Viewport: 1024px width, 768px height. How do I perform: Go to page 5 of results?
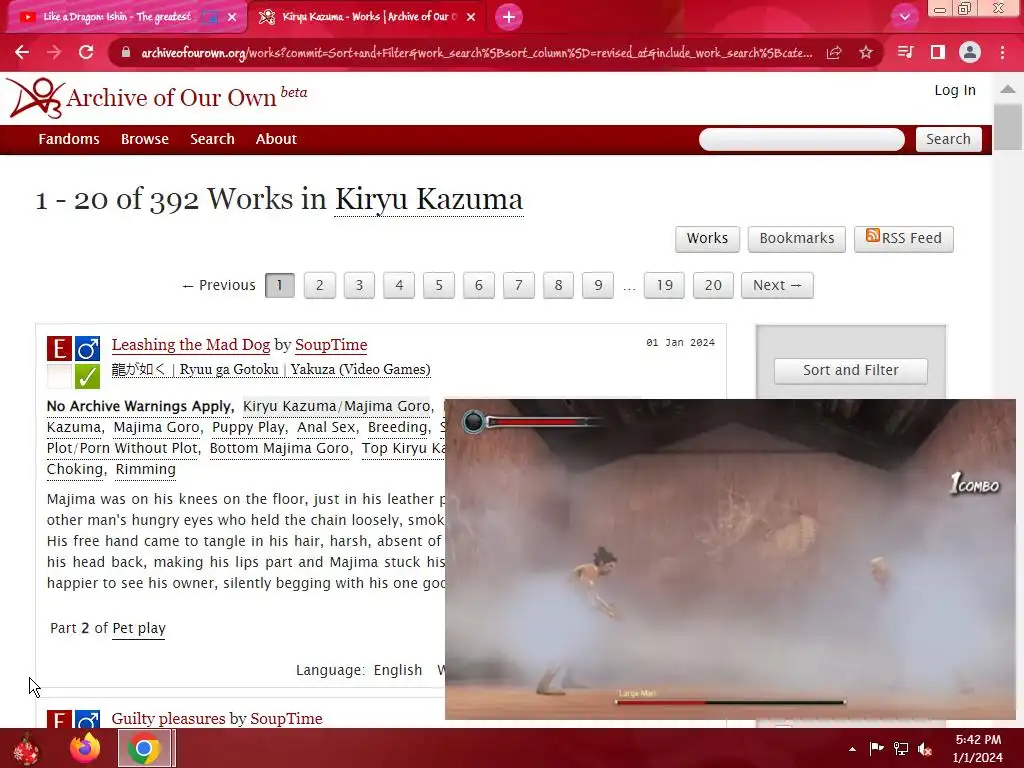point(439,285)
